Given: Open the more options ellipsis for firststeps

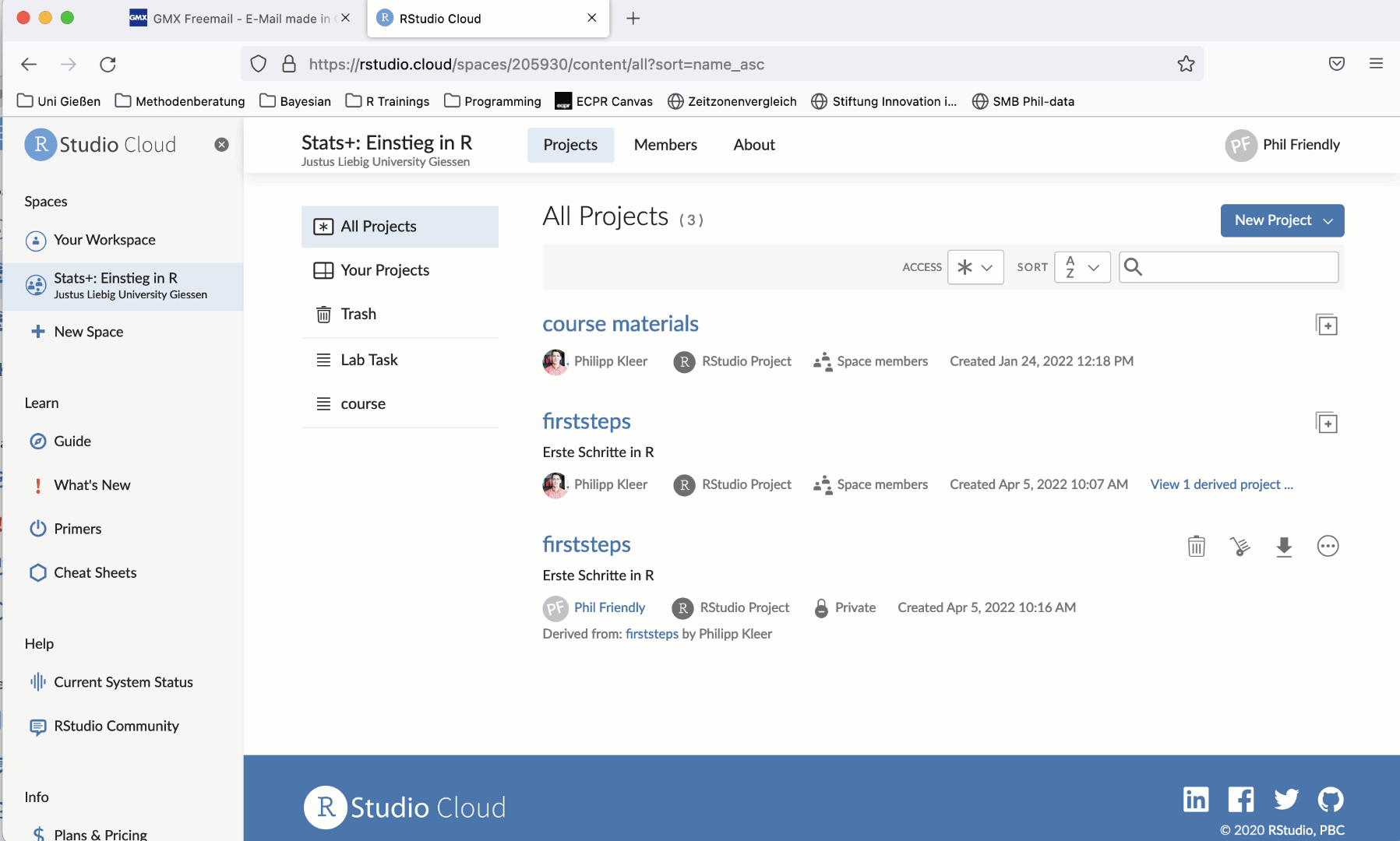Looking at the screenshot, I should pyautogui.click(x=1328, y=546).
